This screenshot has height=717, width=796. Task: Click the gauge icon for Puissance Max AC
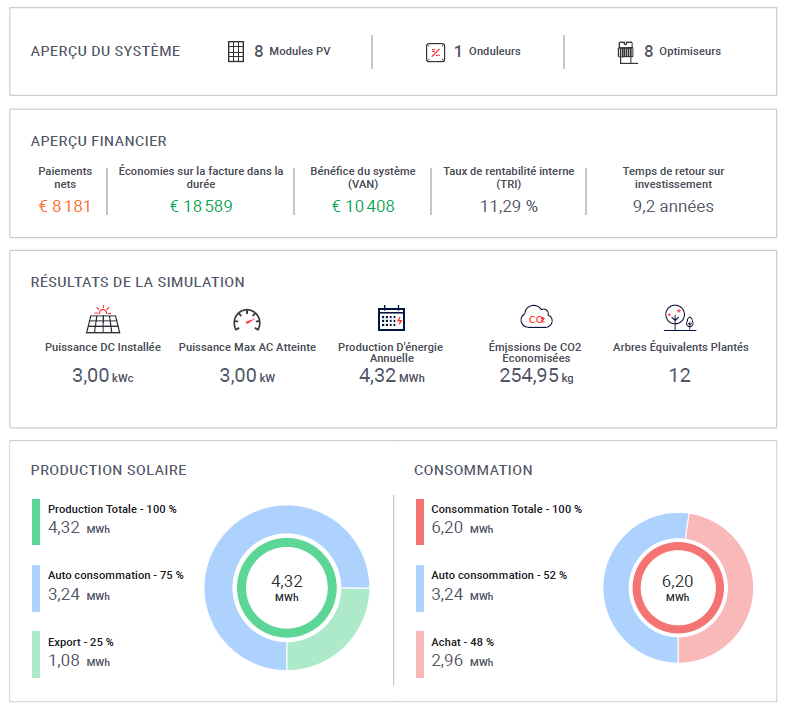(246, 319)
